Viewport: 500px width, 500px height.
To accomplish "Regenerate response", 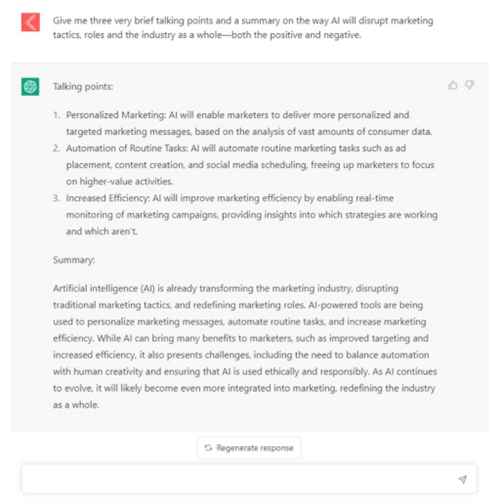I will 249,448.
